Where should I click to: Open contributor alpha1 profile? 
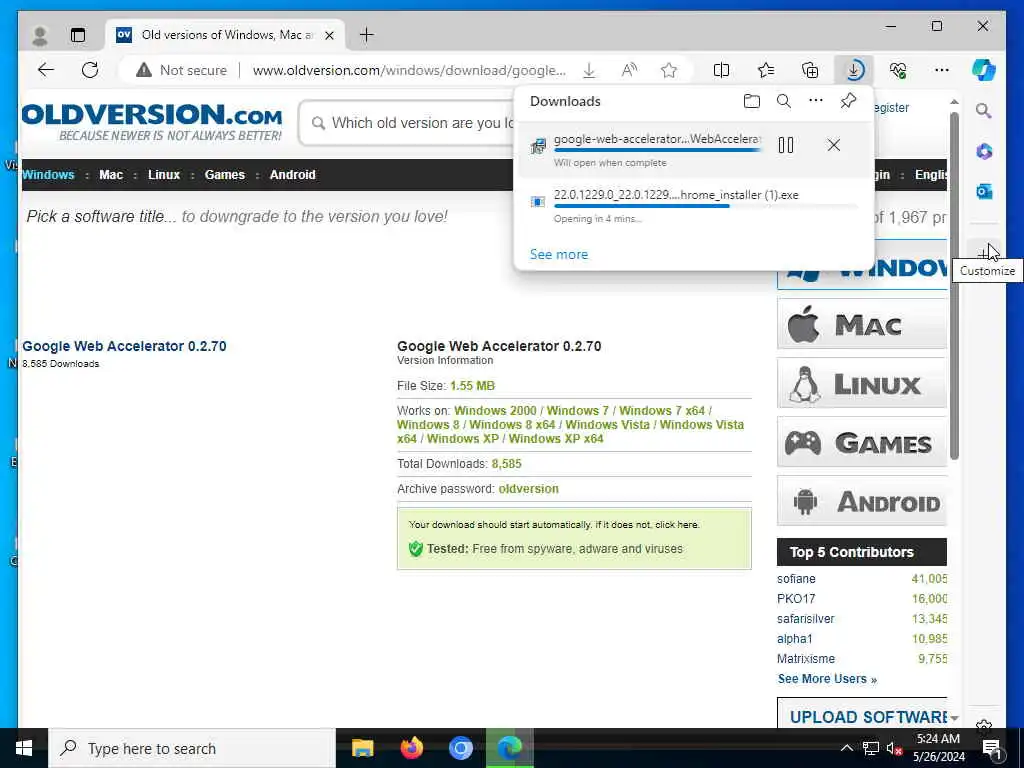pyautogui.click(x=795, y=639)
